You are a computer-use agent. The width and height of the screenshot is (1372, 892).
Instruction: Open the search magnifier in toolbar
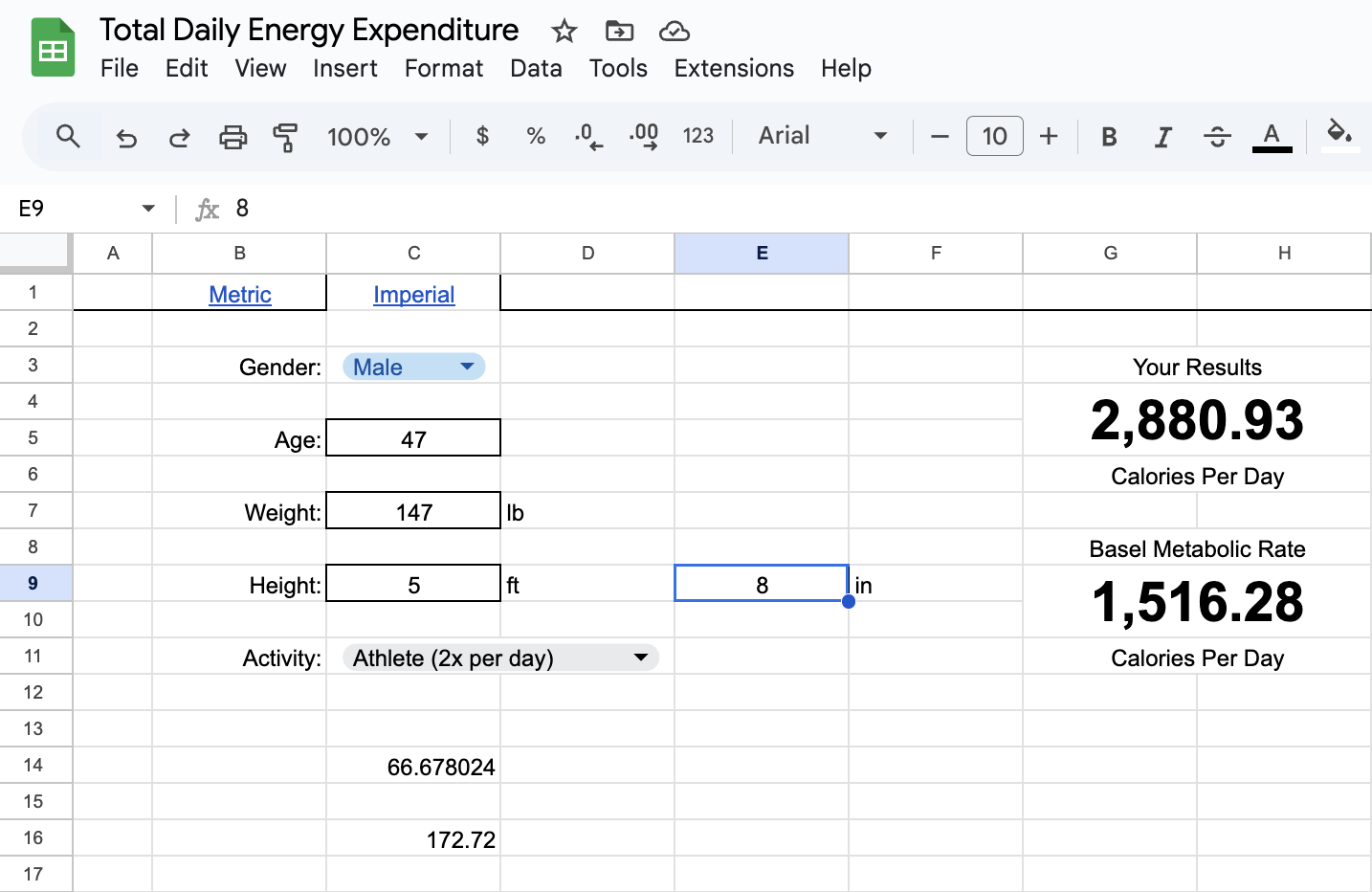pos(68,136)
